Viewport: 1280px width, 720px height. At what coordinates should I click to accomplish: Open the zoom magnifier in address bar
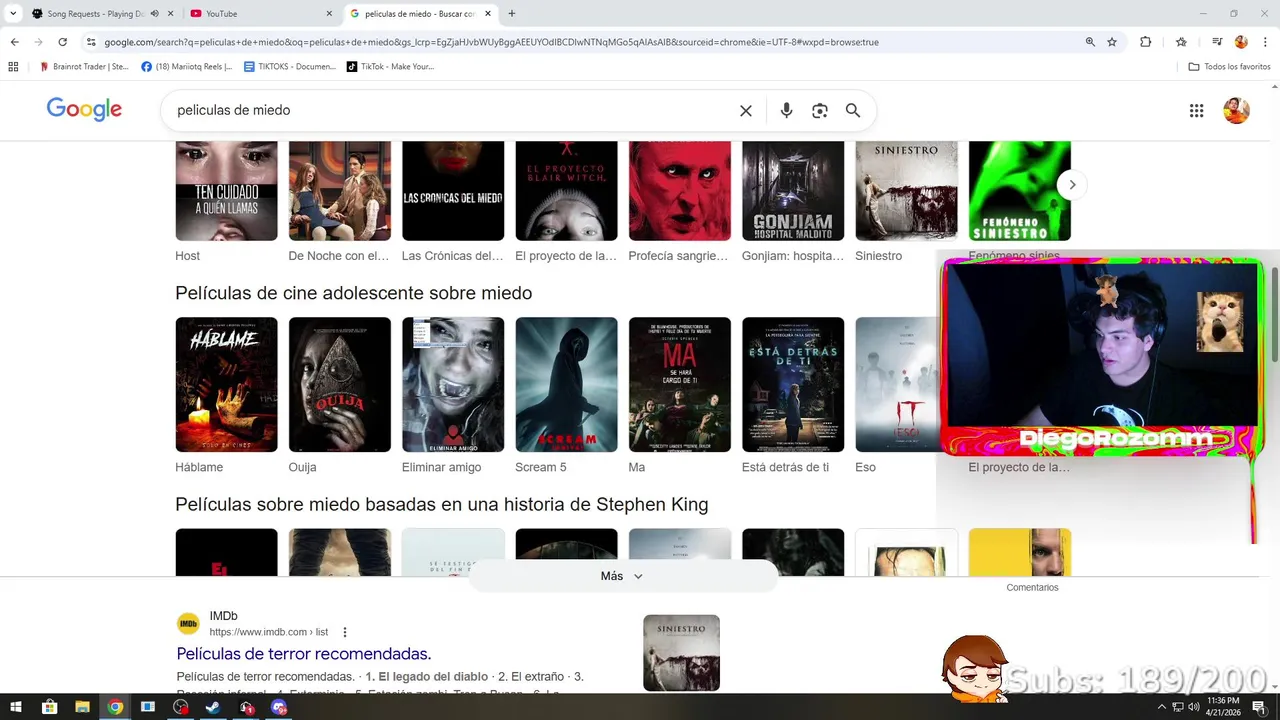(1090, 42)
